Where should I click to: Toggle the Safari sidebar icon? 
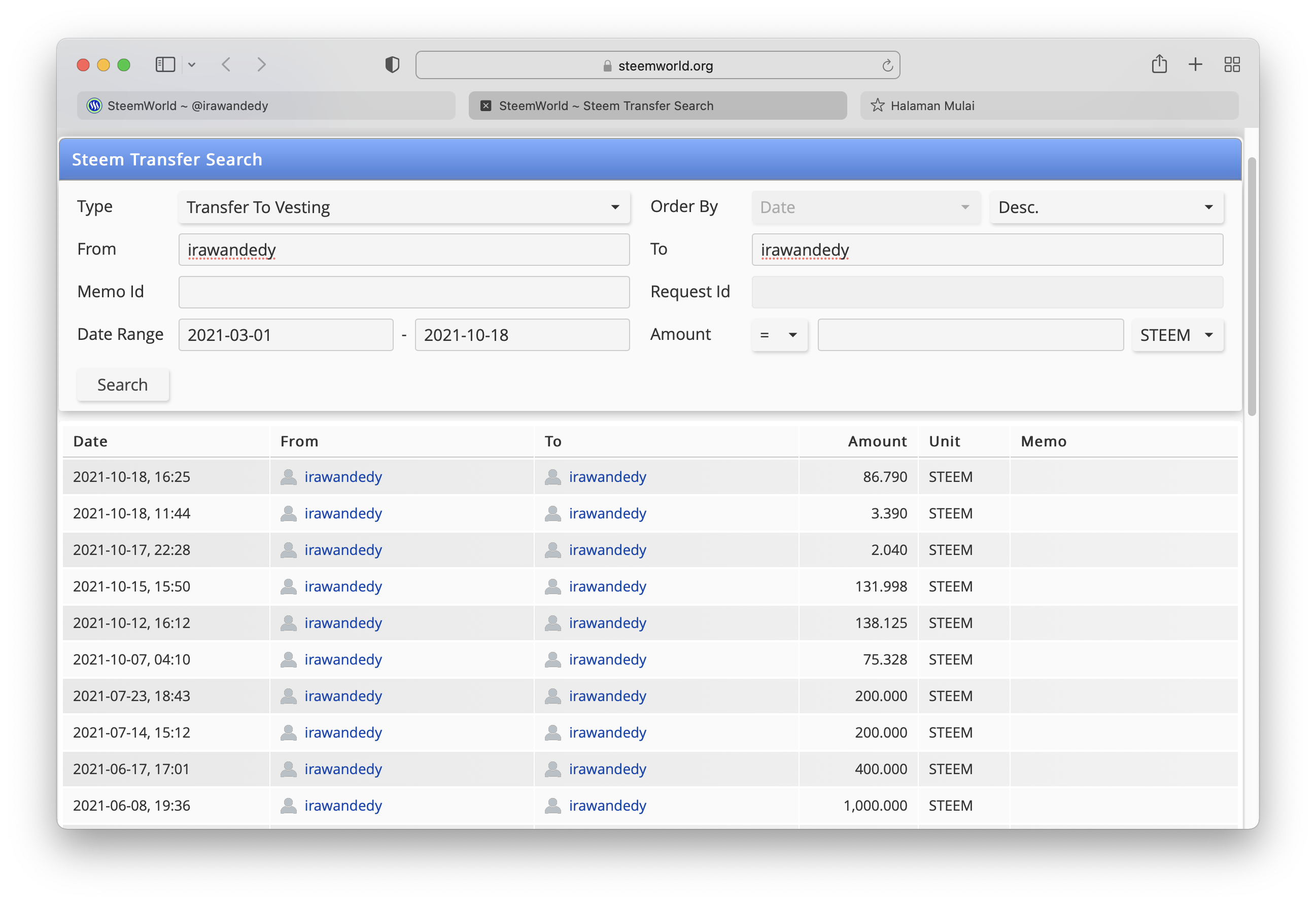pyautogui.click(x=165, y=64)
